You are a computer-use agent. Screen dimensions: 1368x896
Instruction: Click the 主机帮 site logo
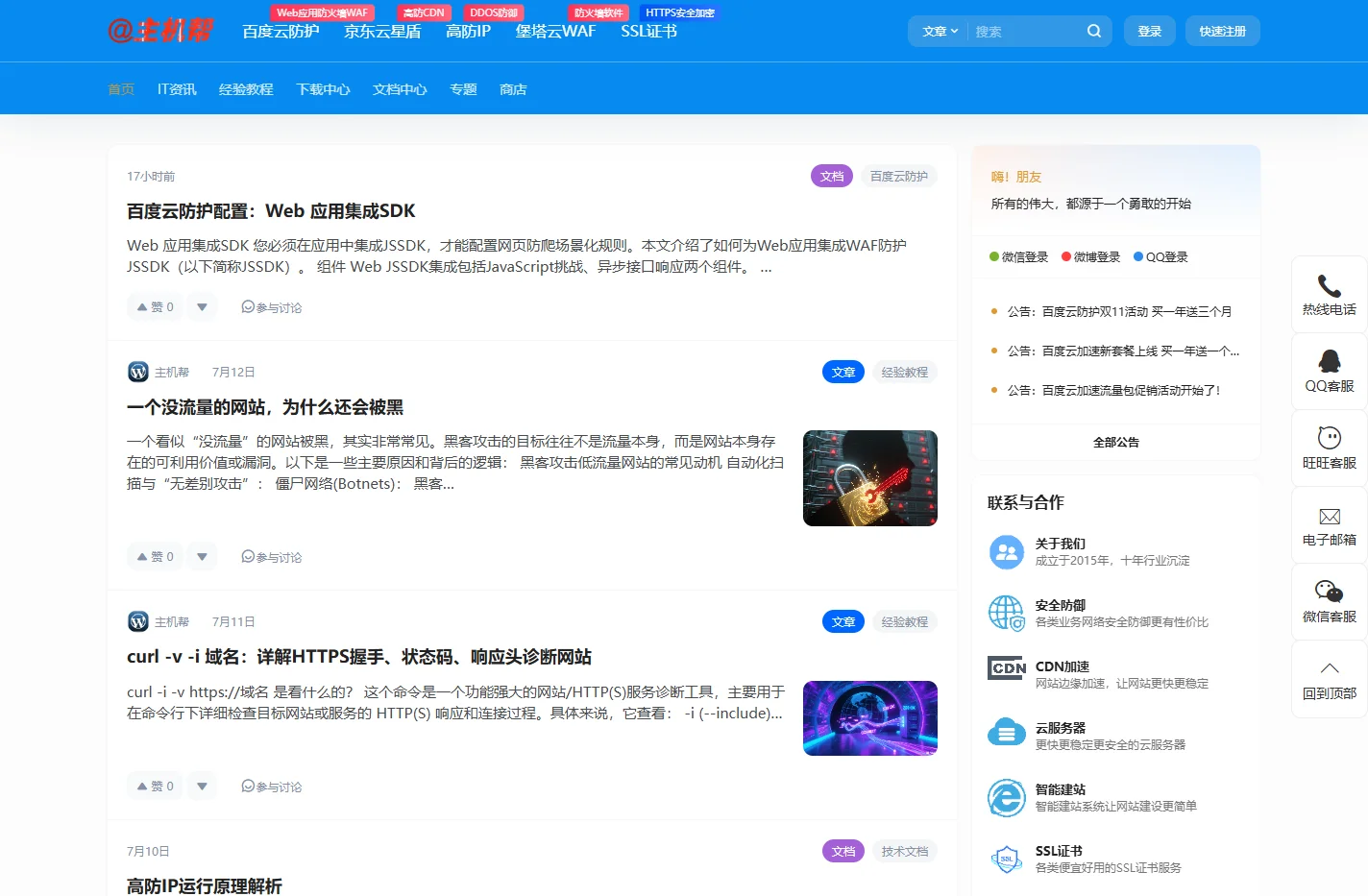(160, 31)
